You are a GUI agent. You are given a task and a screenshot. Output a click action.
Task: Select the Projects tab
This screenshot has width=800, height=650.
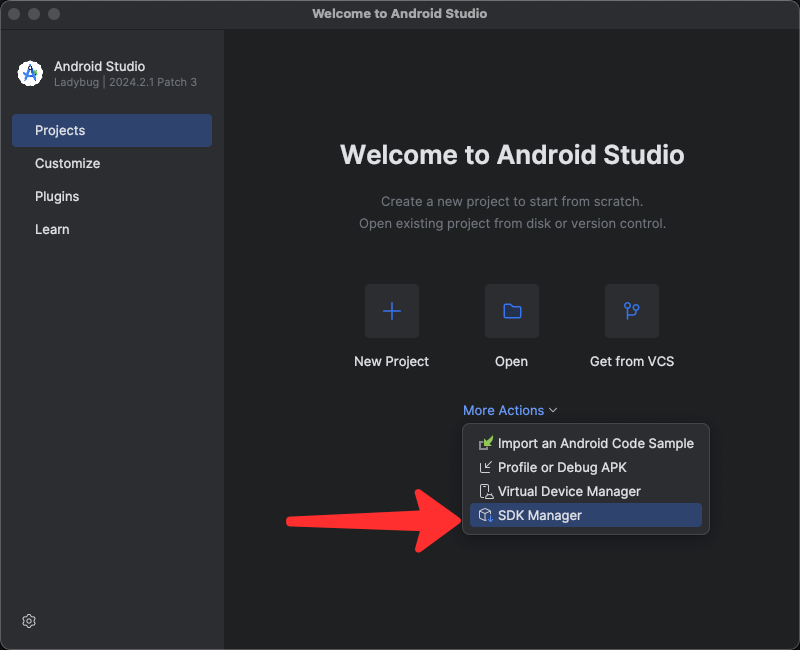[x=112, y=131]
